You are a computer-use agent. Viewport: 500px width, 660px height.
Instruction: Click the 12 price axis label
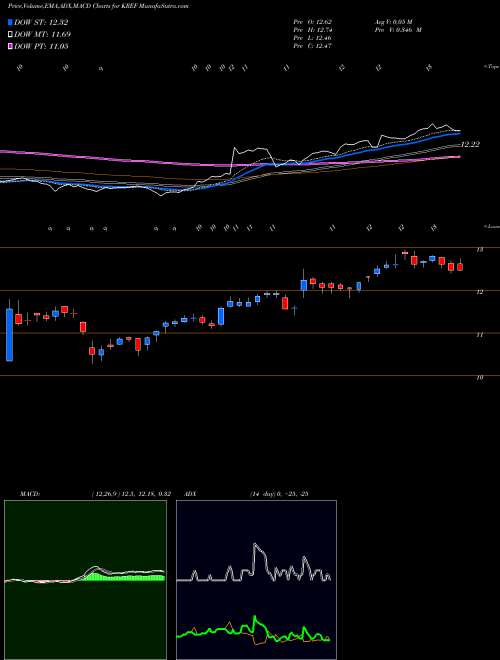click(479, 292)
